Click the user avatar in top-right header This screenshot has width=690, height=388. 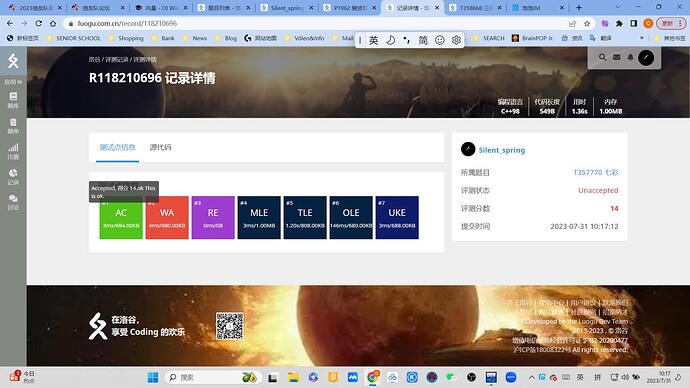(x=646, y=58)
